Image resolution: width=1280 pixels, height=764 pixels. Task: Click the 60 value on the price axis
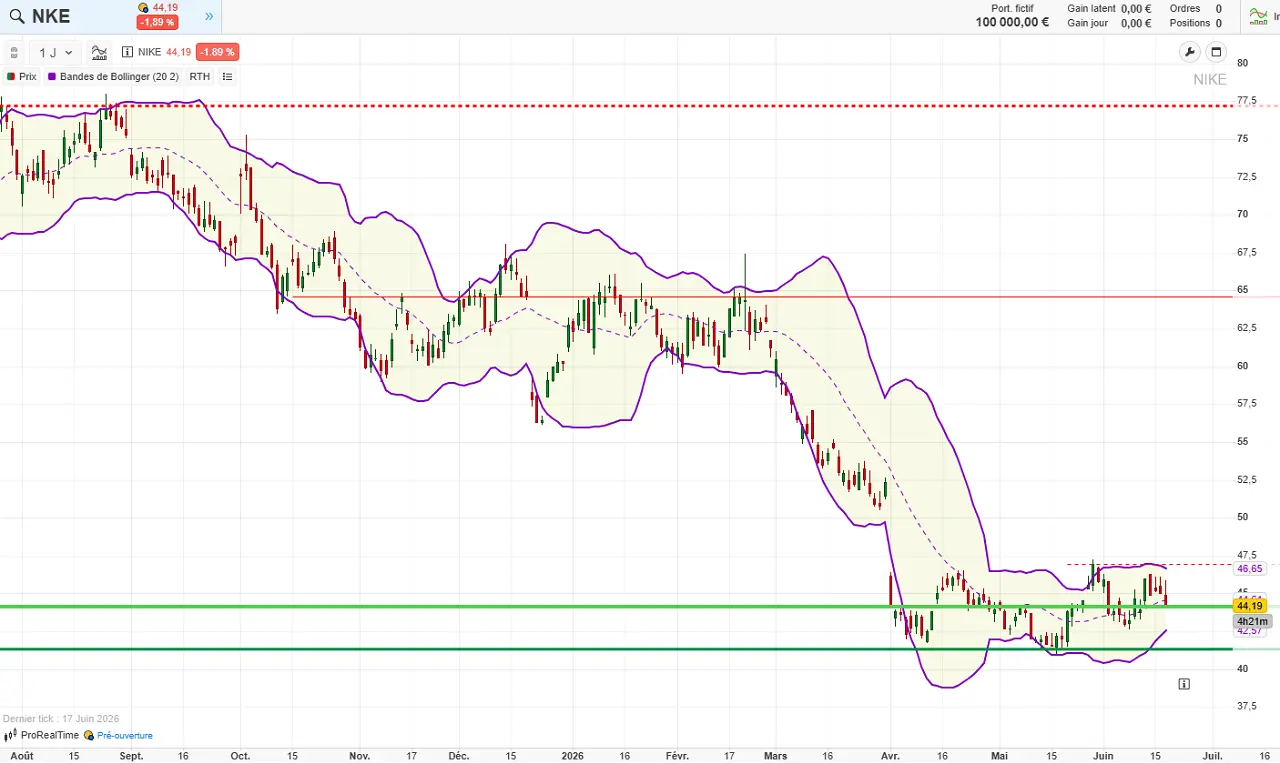click(x=1243, y=366)
